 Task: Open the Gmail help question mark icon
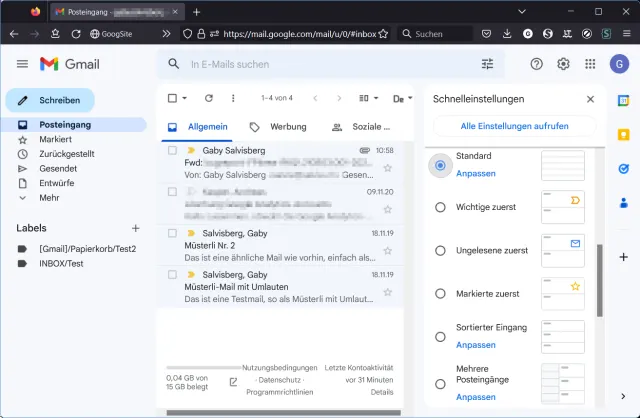tap(537, 64)
